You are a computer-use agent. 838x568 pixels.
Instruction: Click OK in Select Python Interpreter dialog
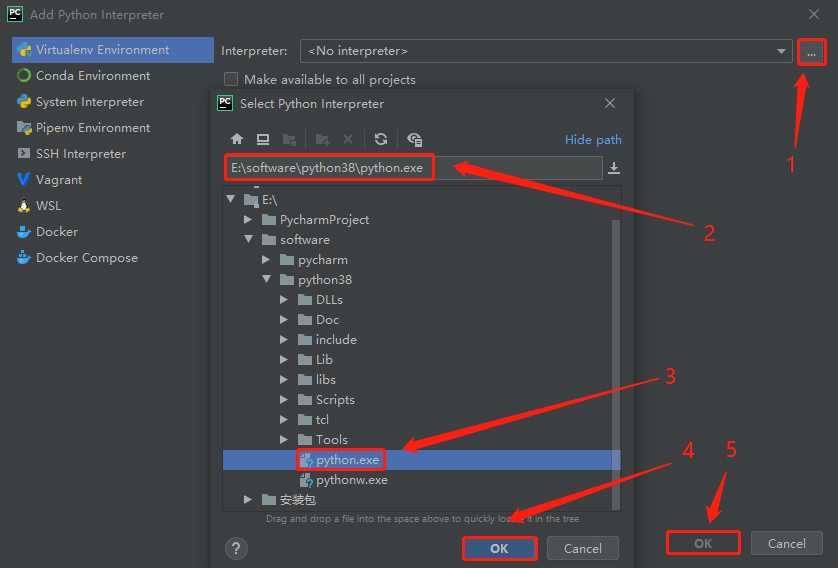[x=499, y=548]
